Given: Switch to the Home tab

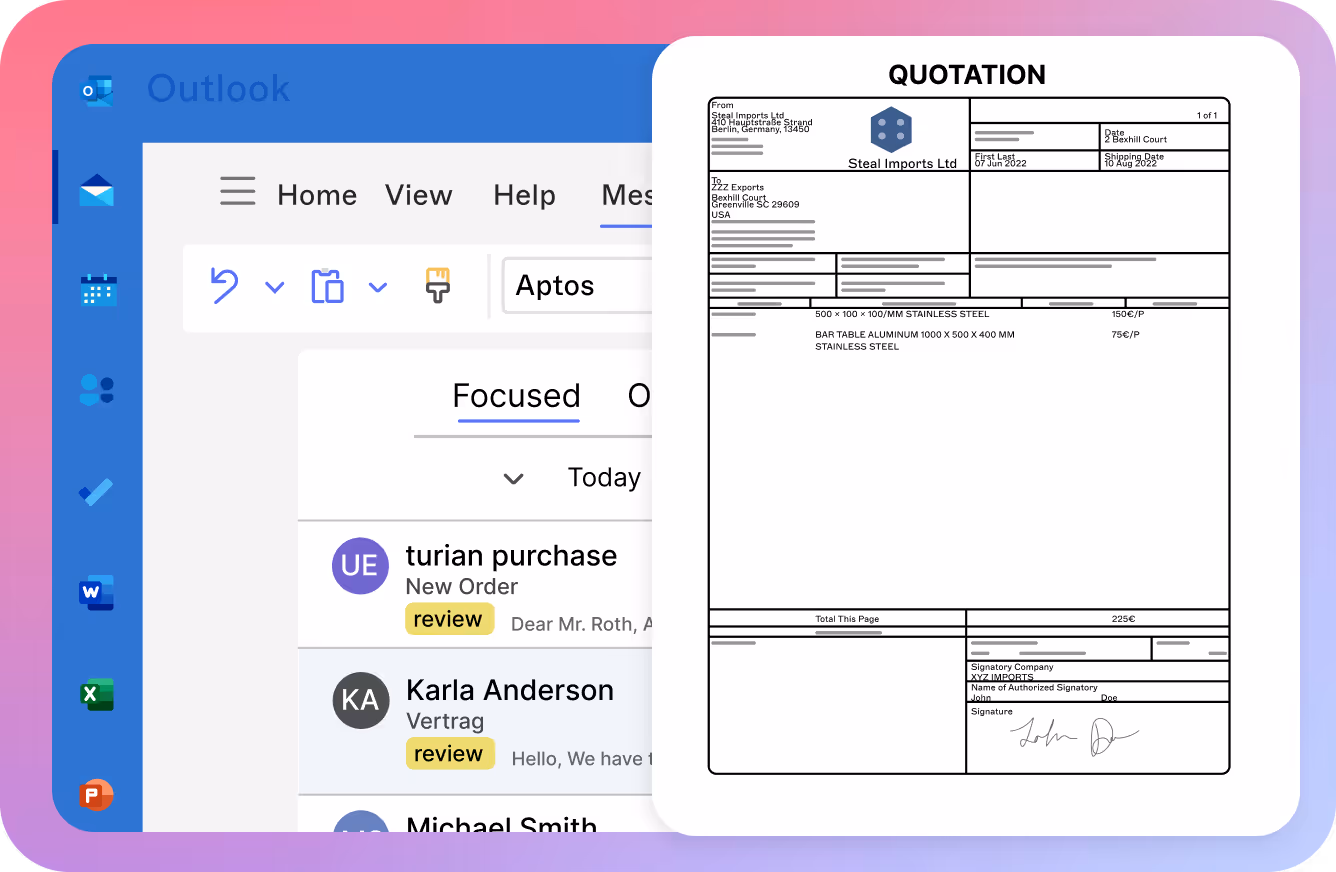Looking at the screenshot, I should (x=317, y=195).
